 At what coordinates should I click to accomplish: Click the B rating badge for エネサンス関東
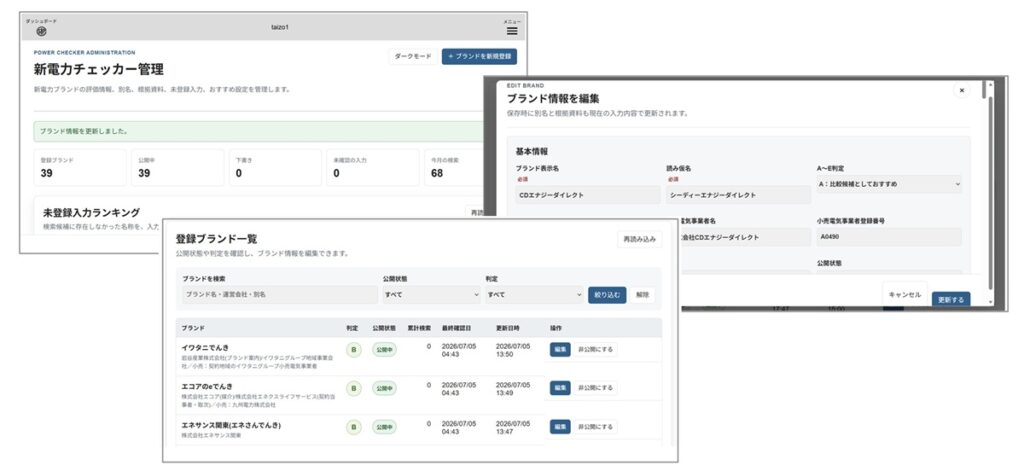pos(353,427)
